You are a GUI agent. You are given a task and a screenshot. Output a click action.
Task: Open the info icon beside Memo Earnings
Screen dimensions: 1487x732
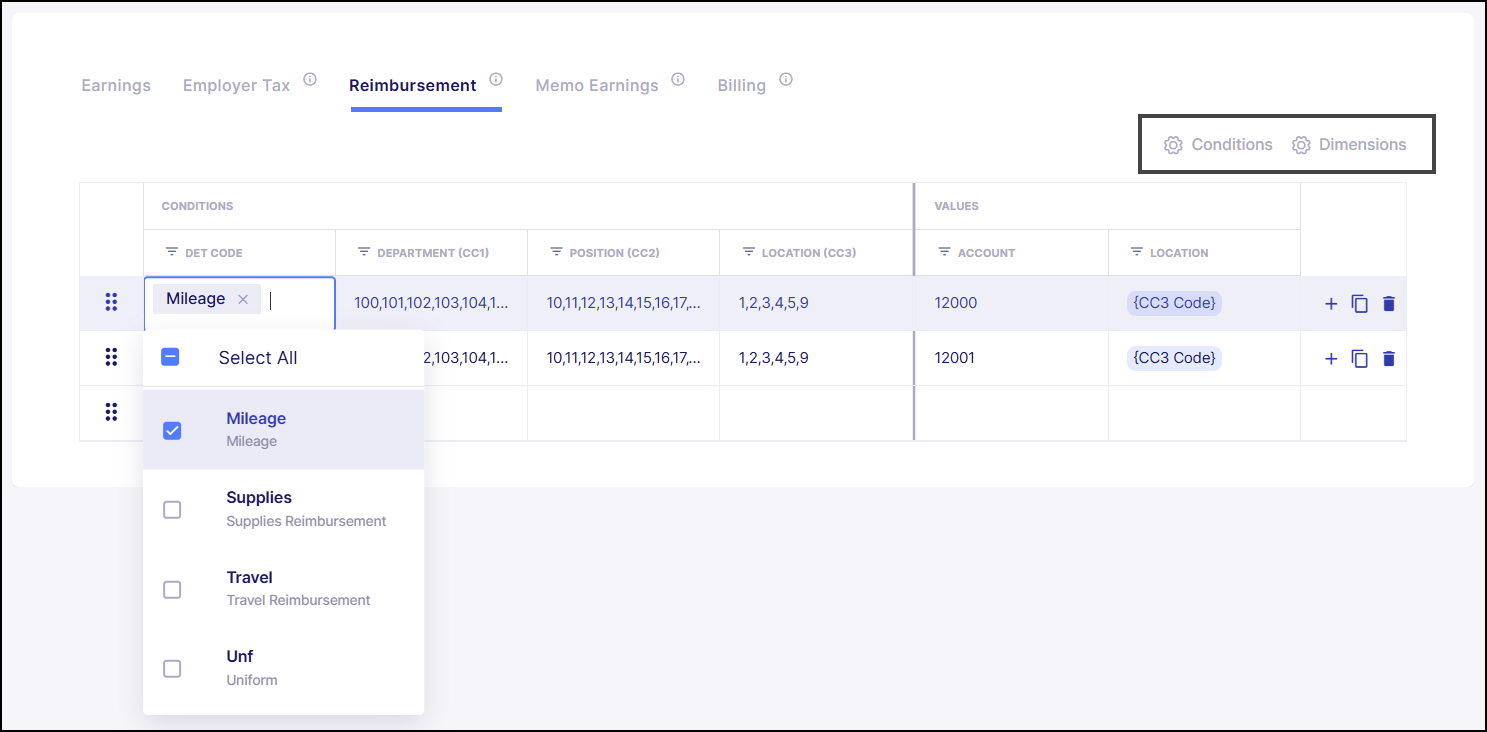coord(678,78)
